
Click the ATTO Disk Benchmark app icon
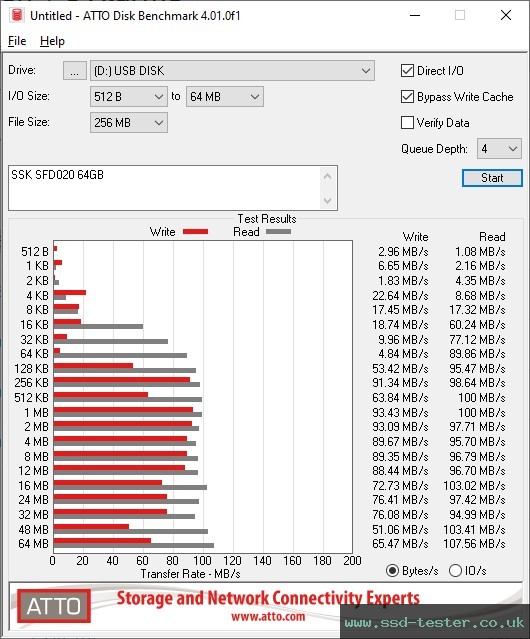click(x=17, y=15)
